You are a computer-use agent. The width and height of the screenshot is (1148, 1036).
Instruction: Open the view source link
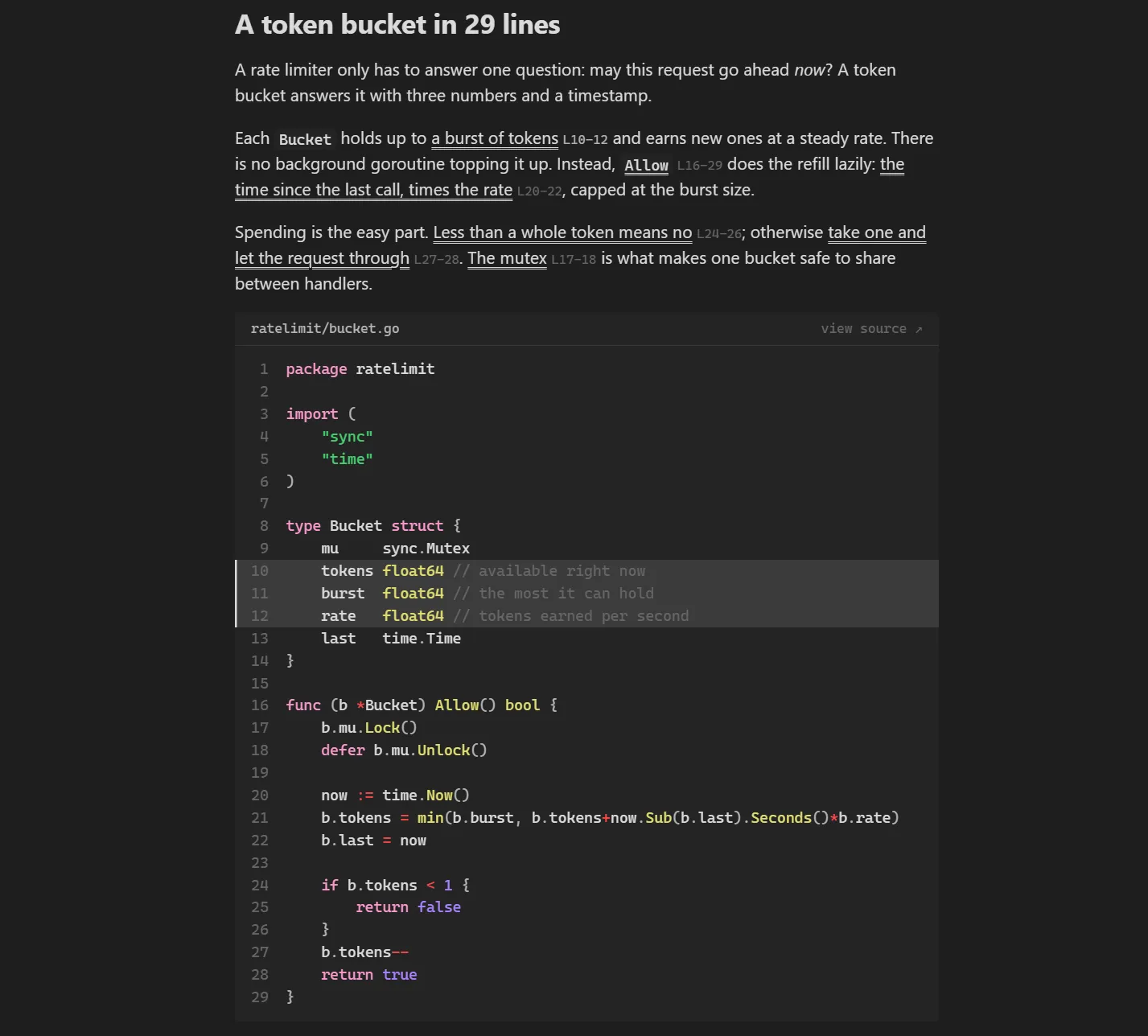pyautogui.click(x=871, y=328)
